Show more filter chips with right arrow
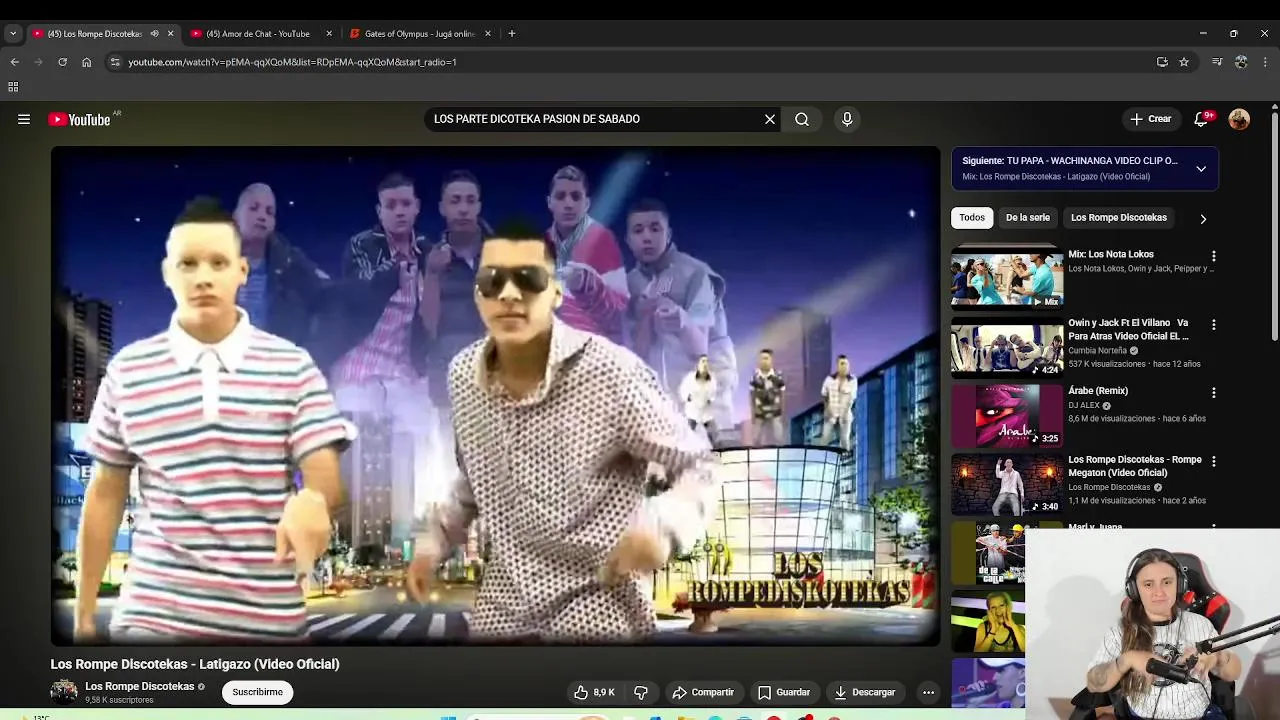 1203,218
